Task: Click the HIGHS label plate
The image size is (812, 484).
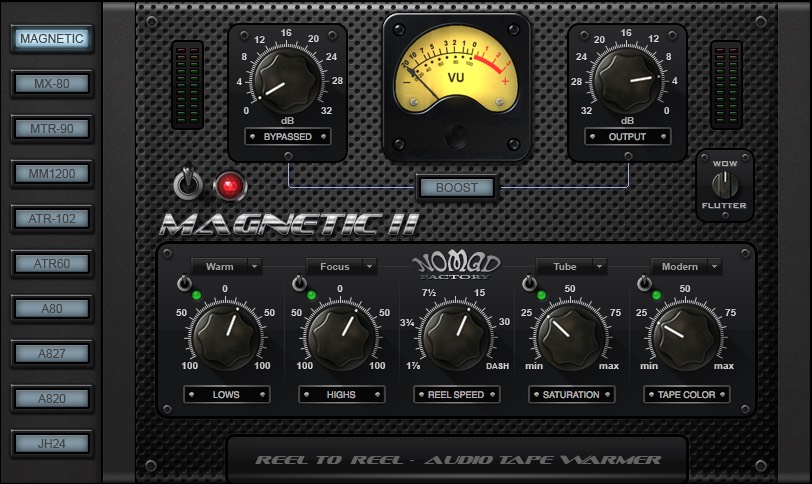Action: pyautogui.click(x=341, y=394)
